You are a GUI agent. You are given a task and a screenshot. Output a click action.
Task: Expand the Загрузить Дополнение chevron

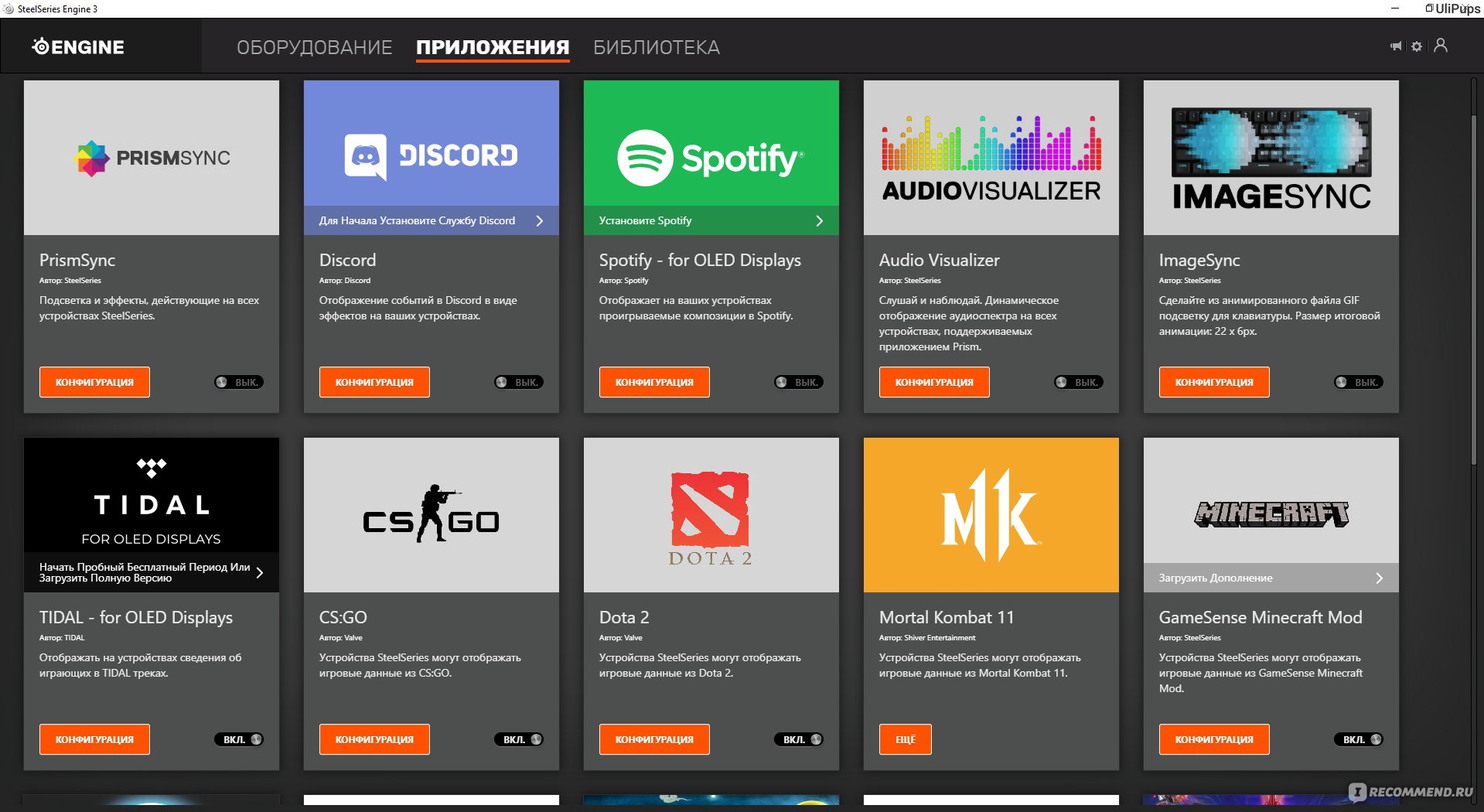click(x=1380, y=578)
